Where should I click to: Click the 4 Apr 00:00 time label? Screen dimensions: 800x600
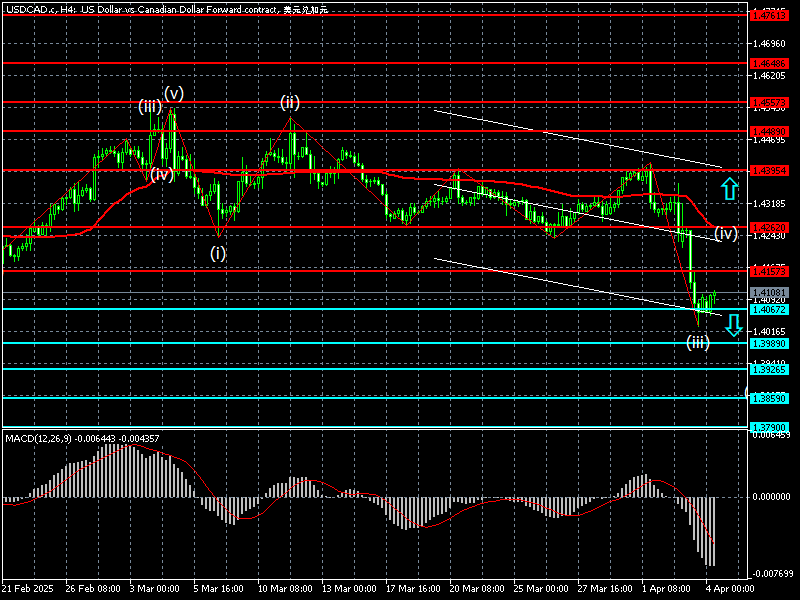pyautogui.click(x=730, y=589)
